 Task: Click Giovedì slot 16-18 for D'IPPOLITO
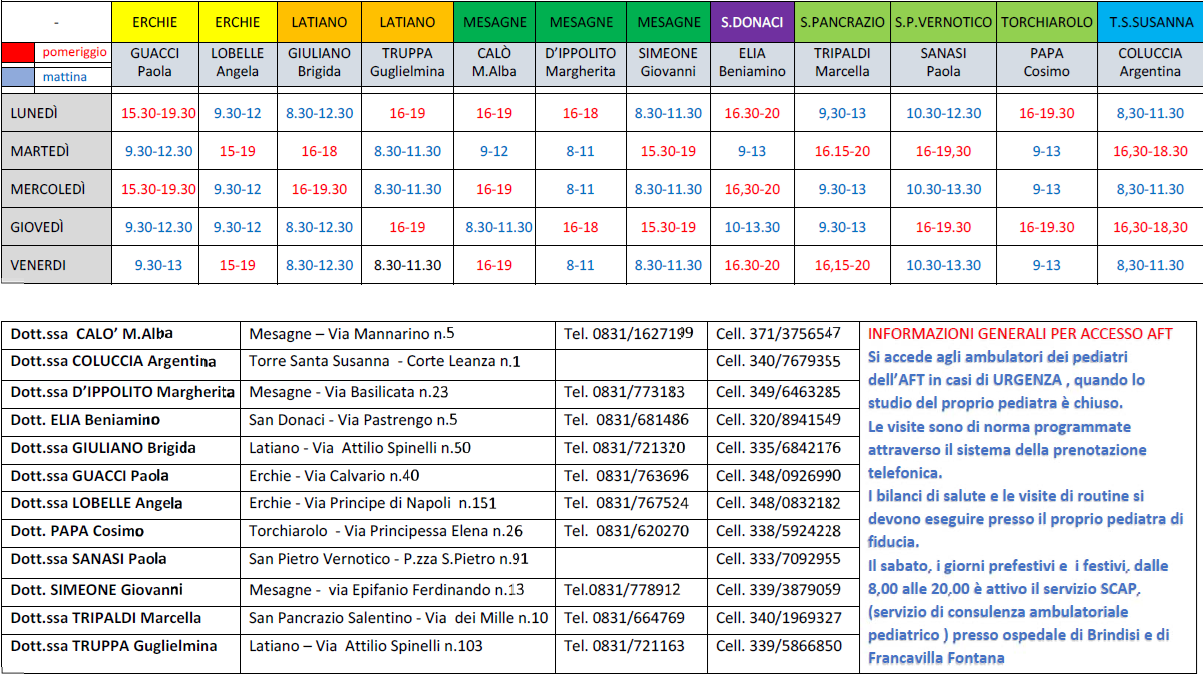click(580, 227)
